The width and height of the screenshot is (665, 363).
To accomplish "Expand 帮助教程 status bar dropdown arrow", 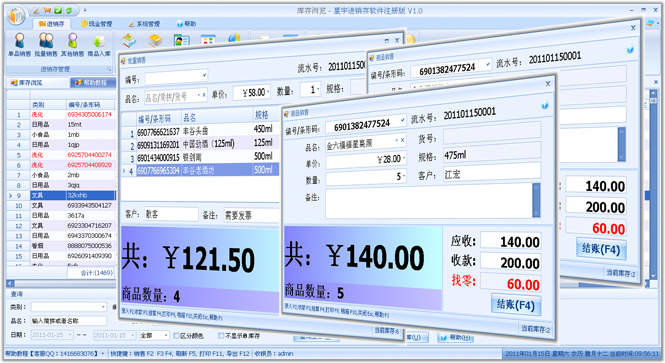I will point(102,353).
